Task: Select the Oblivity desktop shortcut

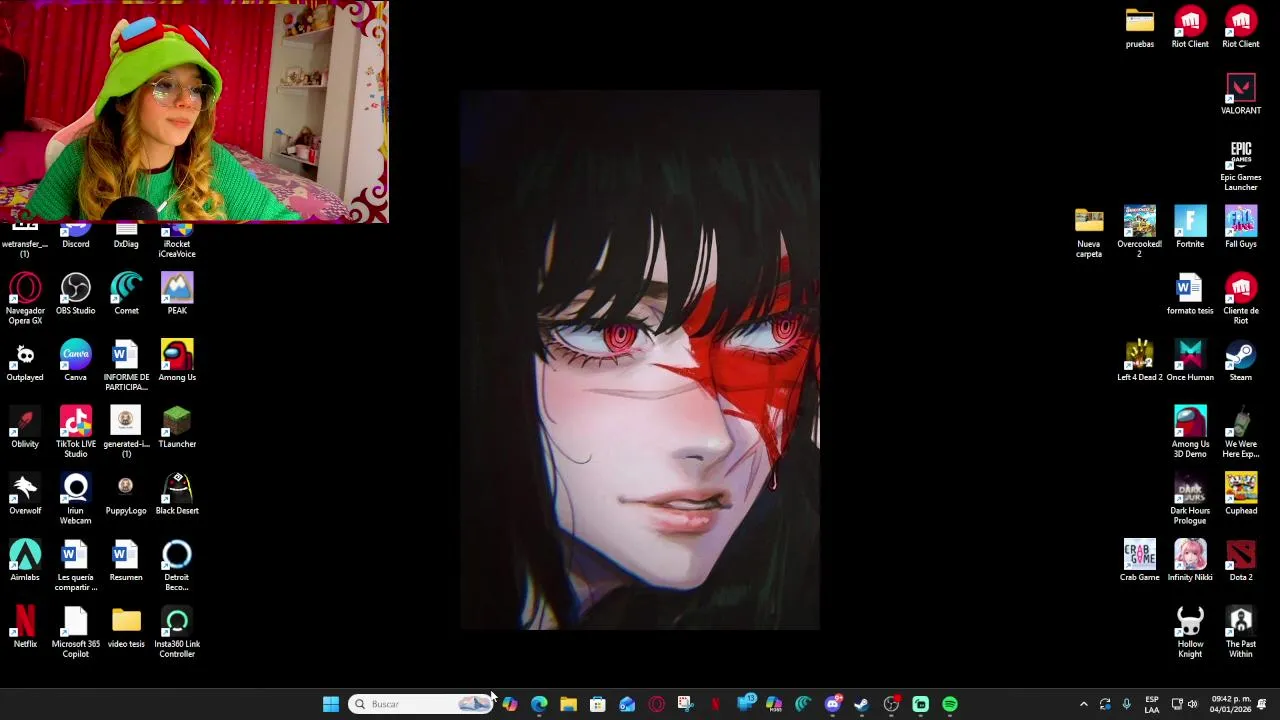Action: point(25,428)
